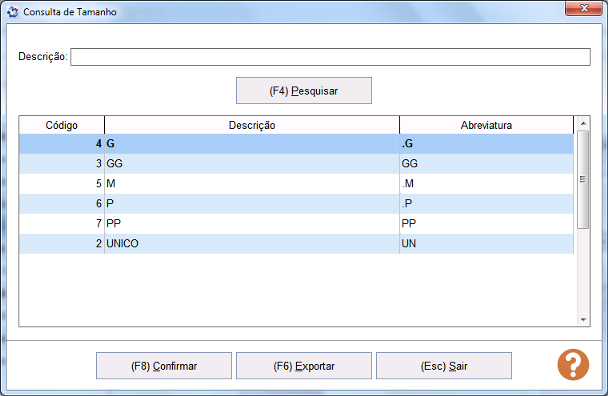Select the PP size row
The height and width of the screenshot is (396, 608).
click(x=296, y=223)
